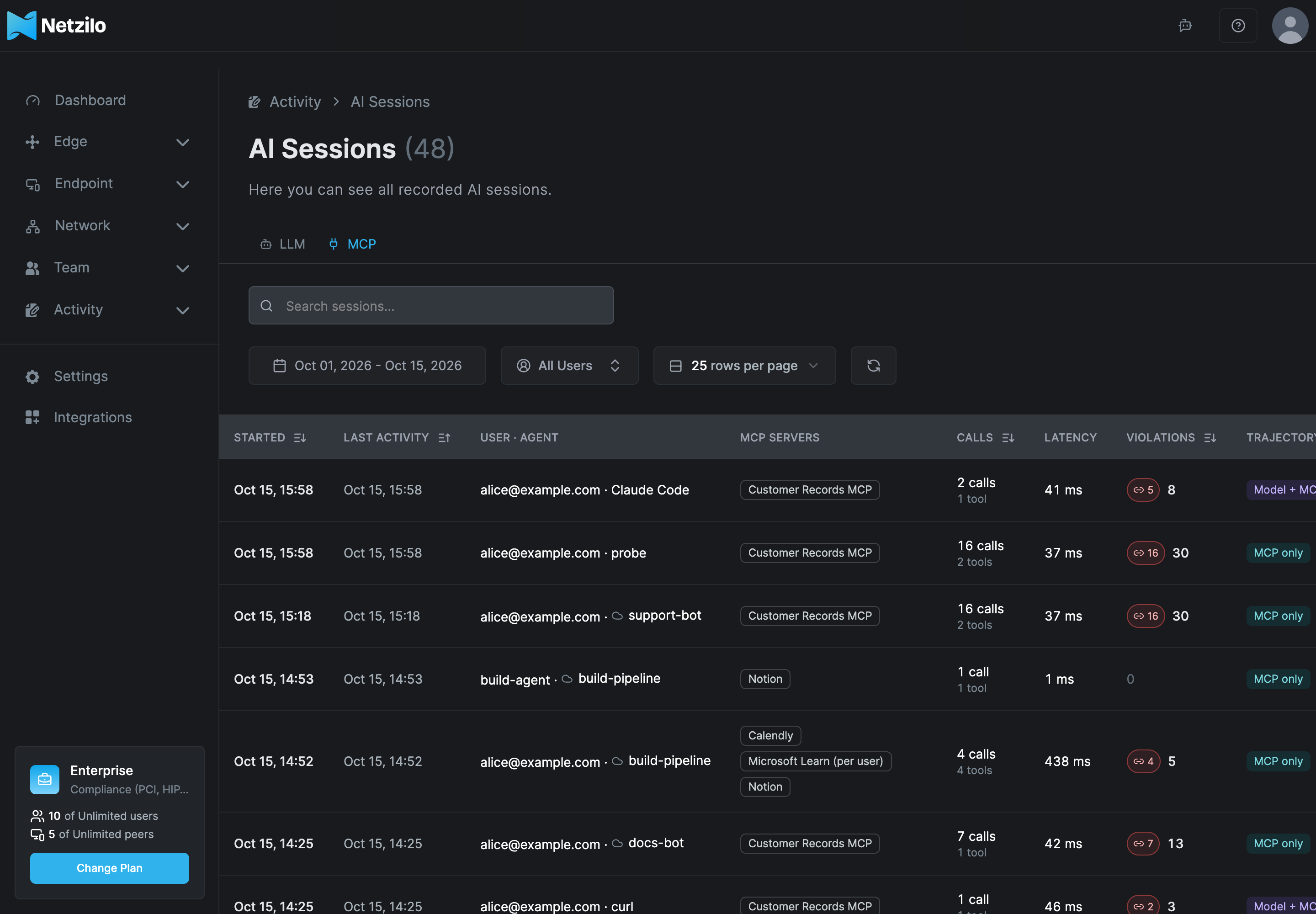Expand the Team sidebar section
Image resolution: width=1316 pixels, height=914 pixels.
coord(109,267)
